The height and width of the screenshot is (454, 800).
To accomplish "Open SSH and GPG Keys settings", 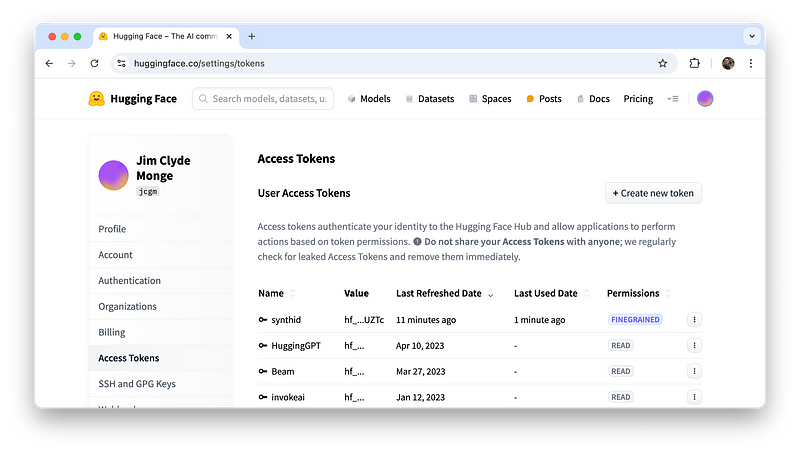I will pyautogui.click(x=160, y=384).
